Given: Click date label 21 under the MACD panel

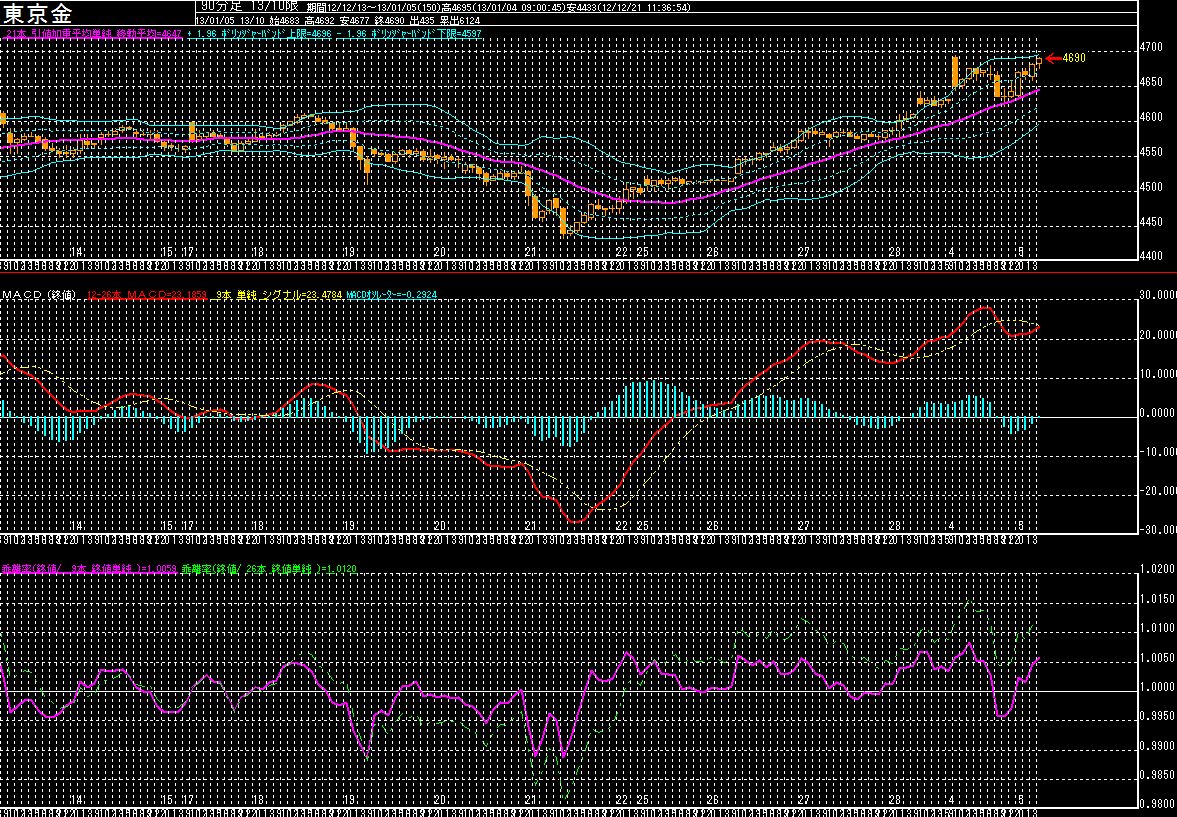Looking at the screenshot, I should click(531, 526).
